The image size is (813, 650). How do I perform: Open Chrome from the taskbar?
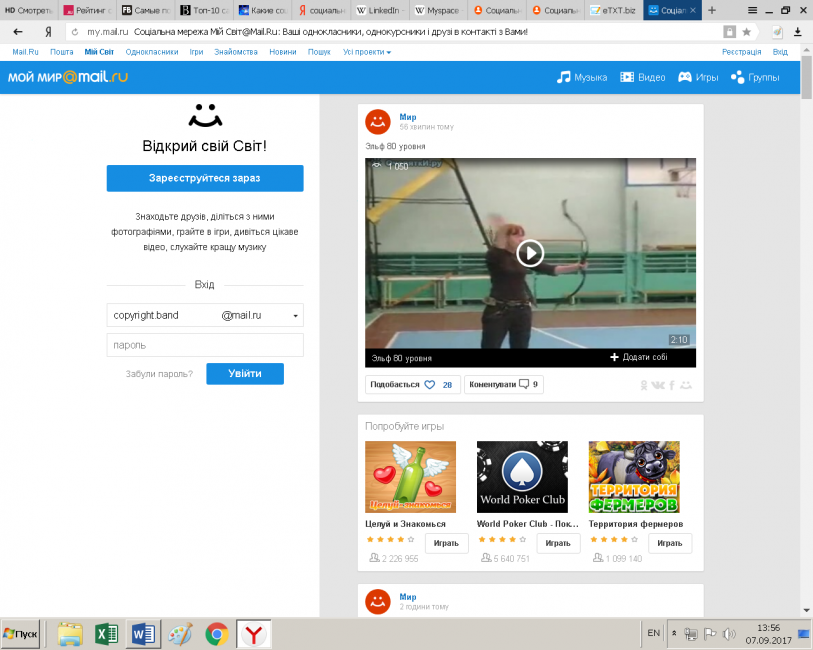pyautogui.click(x=217, y=634)
